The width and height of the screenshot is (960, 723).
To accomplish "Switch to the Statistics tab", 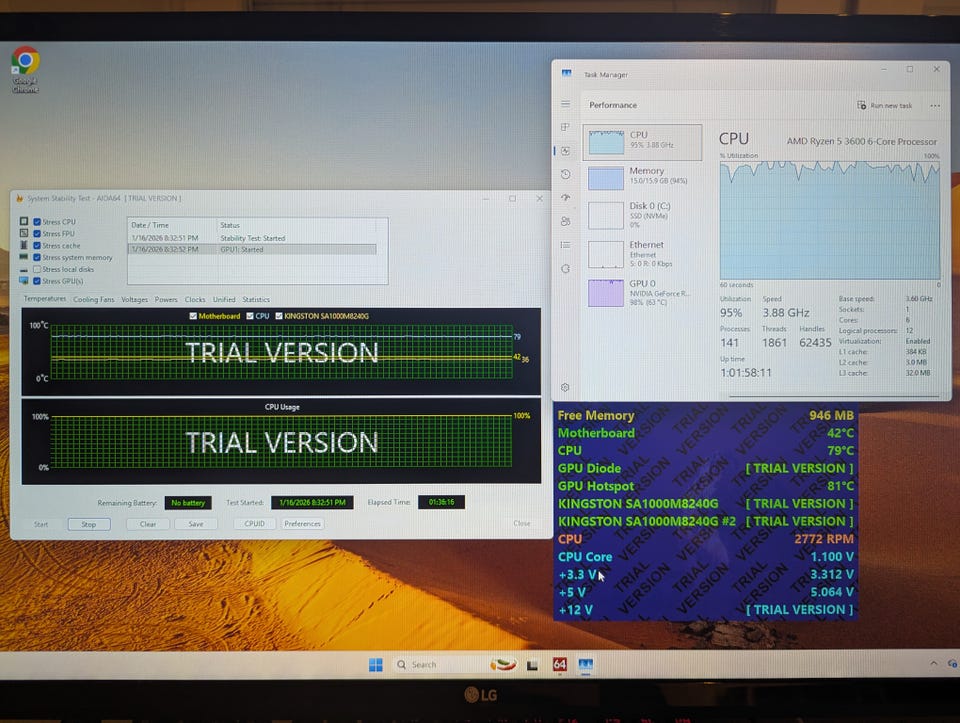I will click(x=256, y=299).
